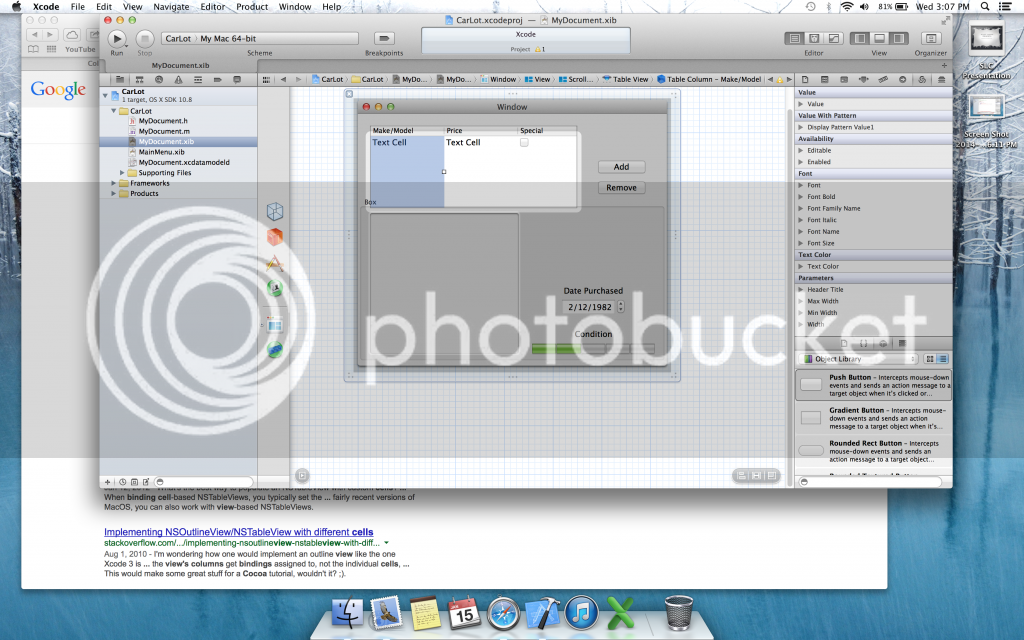The image size is (1024, 640).
Task: Select First Responder orange cube in dock
Action: pyautogui.click(x=275, y=236)
